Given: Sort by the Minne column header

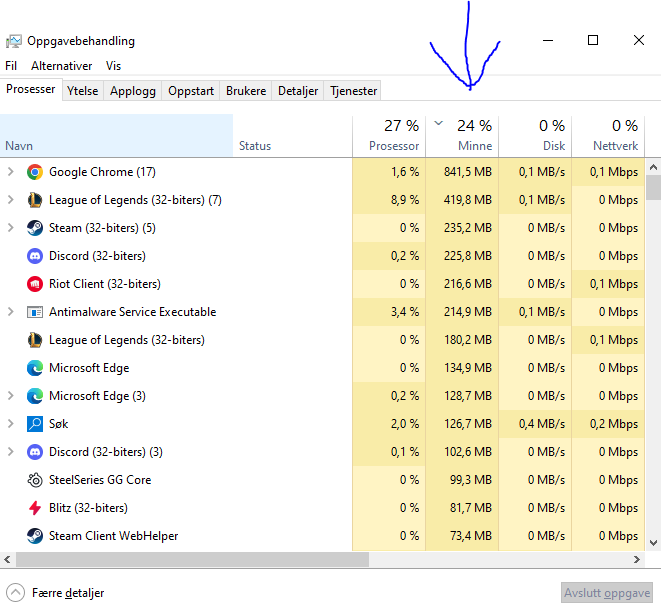Looking at the screenshot, I should coord(462,136).
